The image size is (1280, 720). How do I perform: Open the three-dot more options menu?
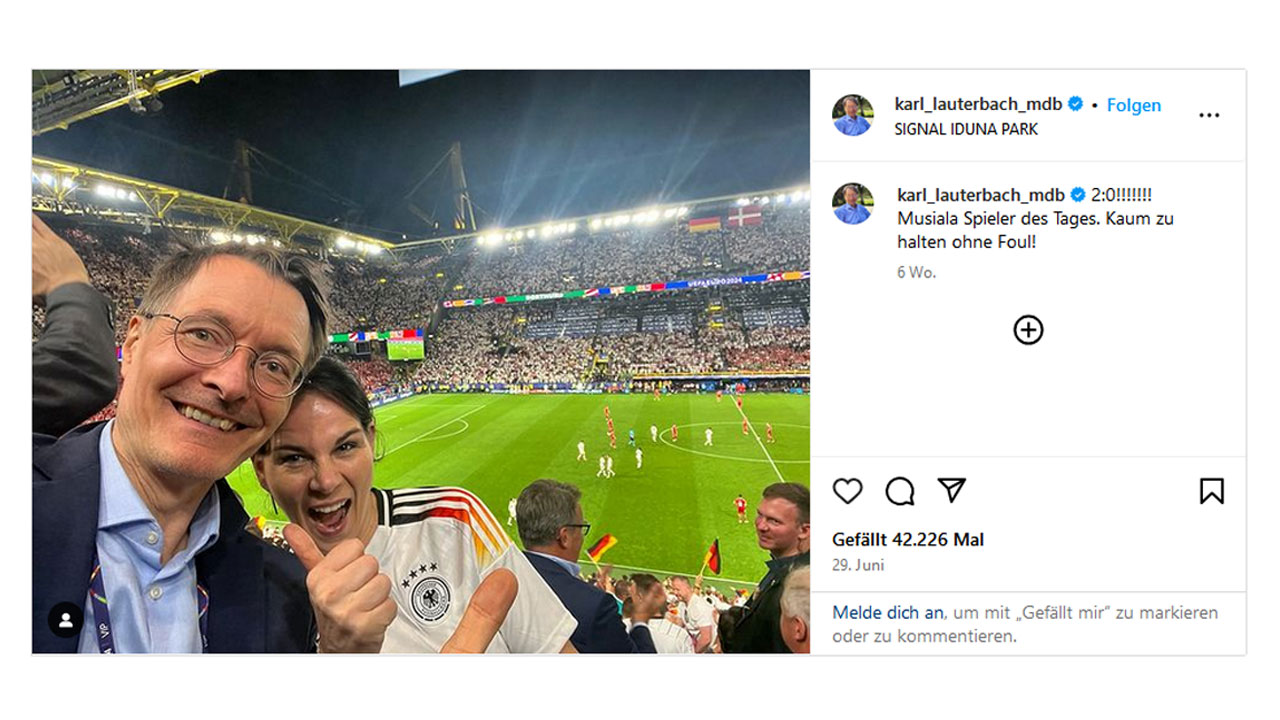(1209, 115)
